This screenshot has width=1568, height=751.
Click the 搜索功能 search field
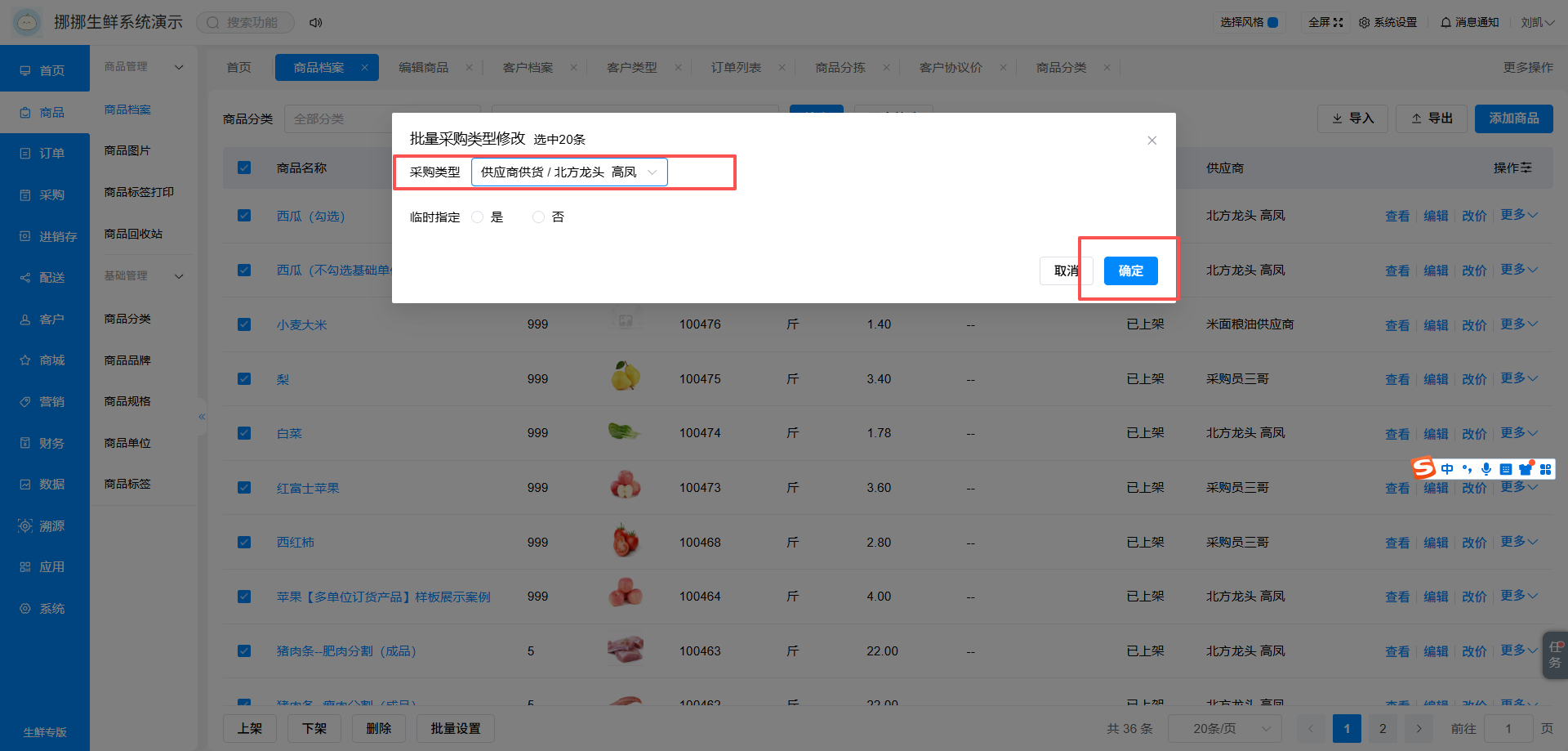(245, 23)
